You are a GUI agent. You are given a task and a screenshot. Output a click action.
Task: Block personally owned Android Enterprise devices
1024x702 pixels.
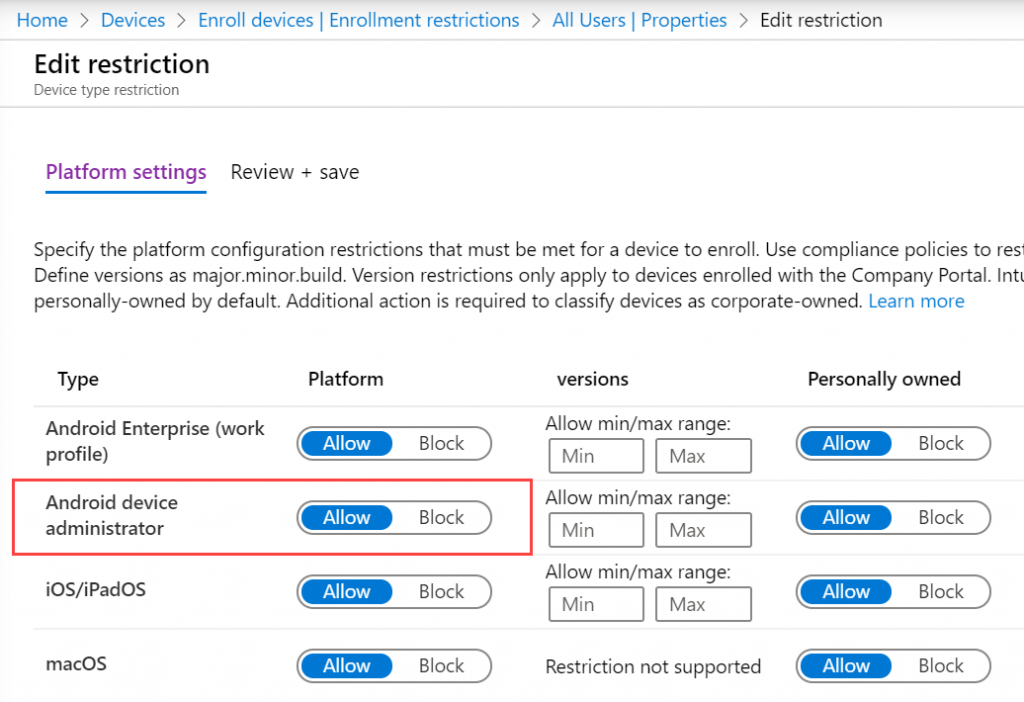(x=940, y=443)
